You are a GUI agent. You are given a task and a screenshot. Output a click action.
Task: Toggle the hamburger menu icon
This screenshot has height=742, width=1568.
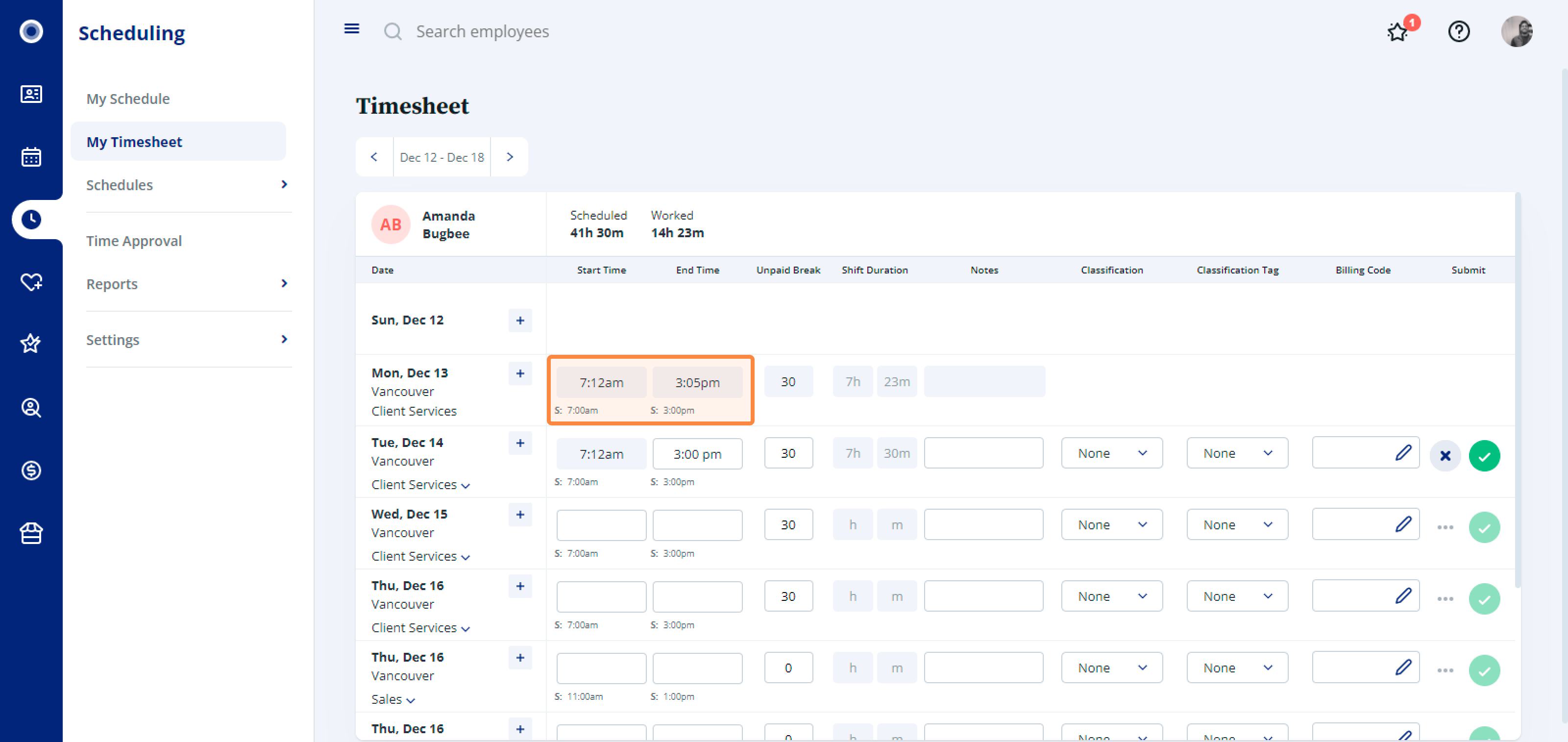pyautogui.click(x=351, y=28)
